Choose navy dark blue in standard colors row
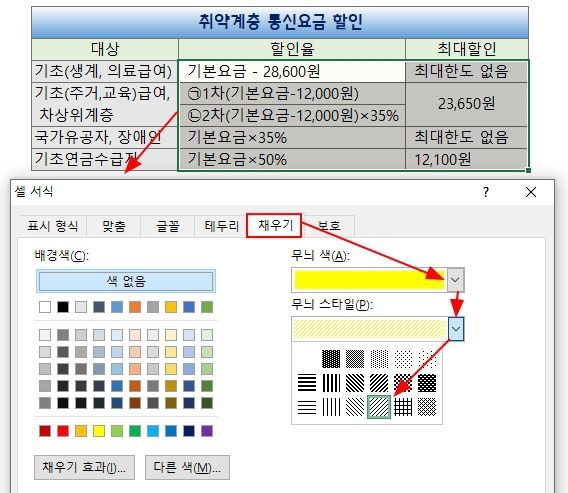The width and height of the screenshot is (568, 493). point(189,431)
